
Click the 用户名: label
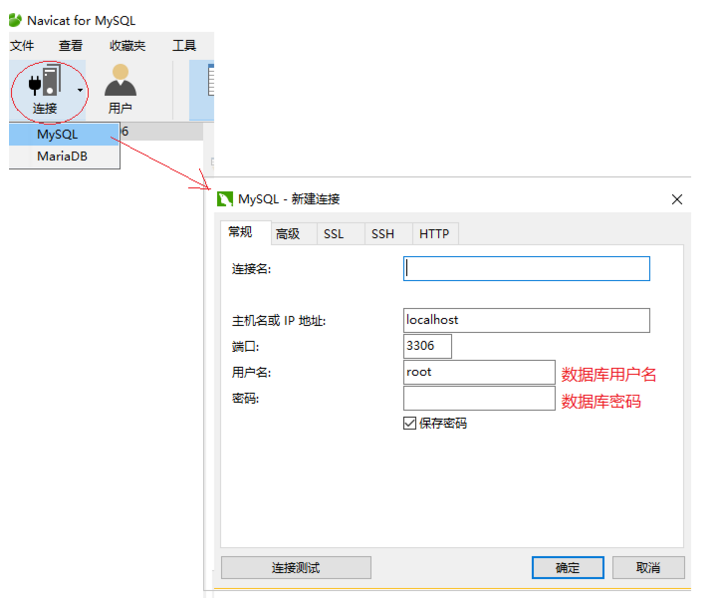click(x=251, y=372)
